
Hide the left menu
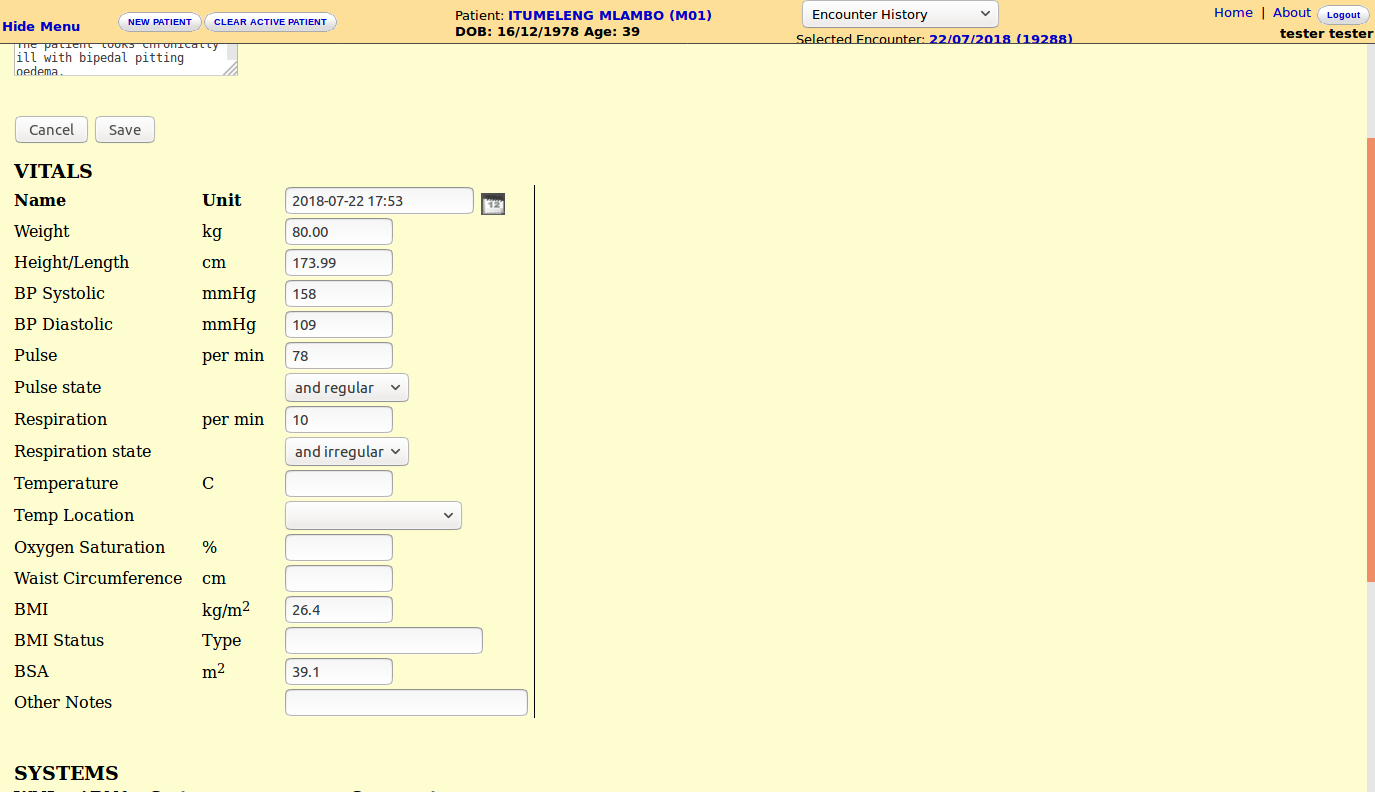[41, 27]
